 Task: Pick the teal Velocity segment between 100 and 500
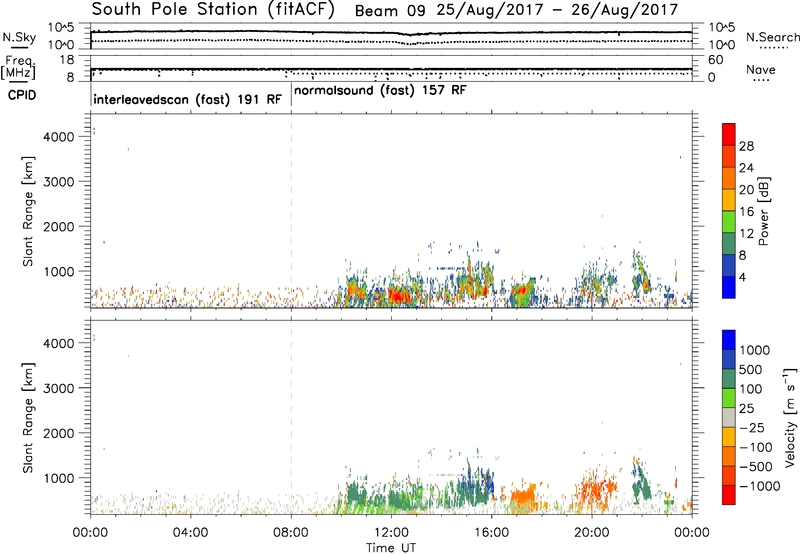click(729, 379)
